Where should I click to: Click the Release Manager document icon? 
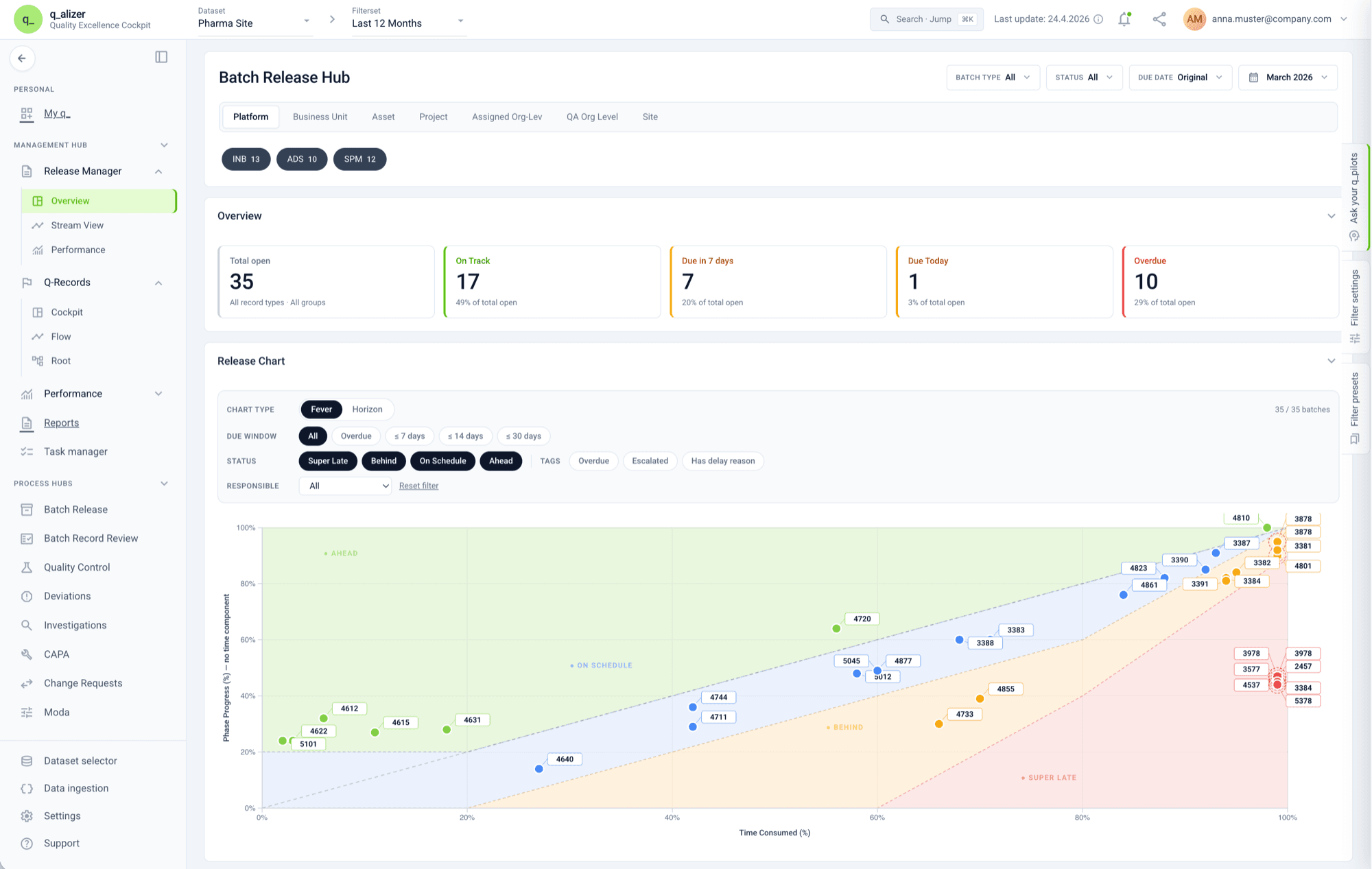[27, 171]
